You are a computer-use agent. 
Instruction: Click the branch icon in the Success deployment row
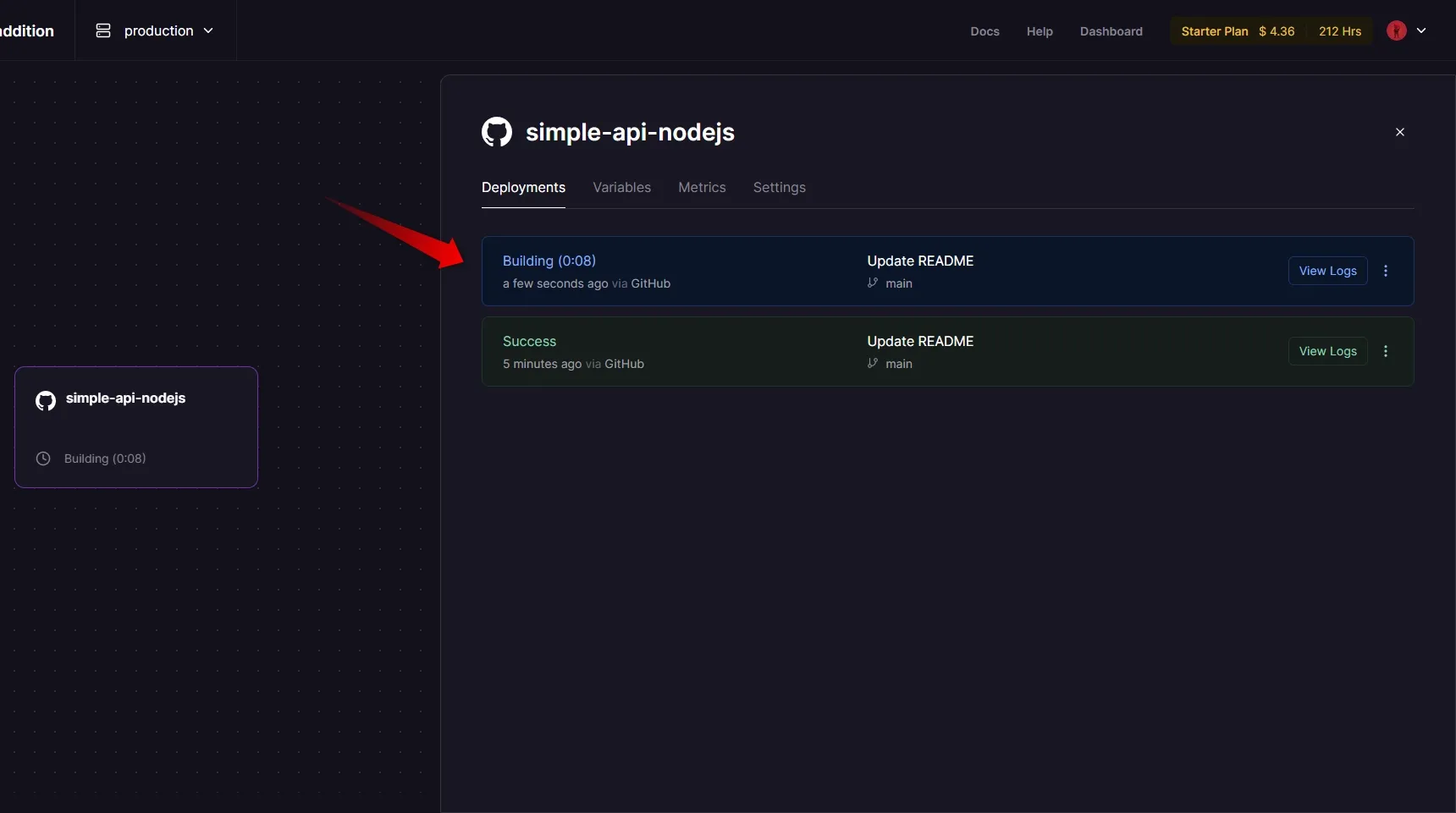(873, 363)
